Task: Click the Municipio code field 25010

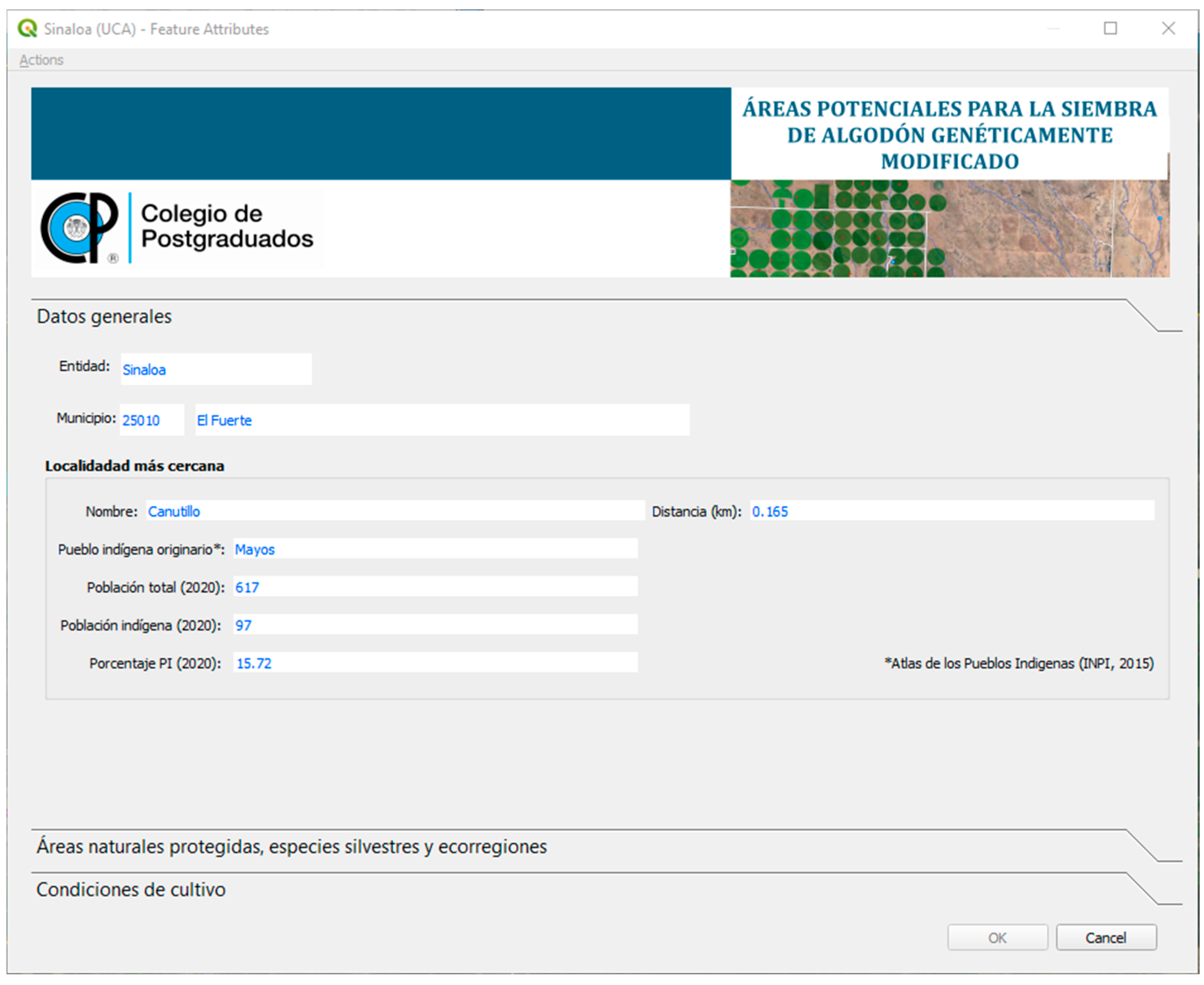Action: [151, 420]
